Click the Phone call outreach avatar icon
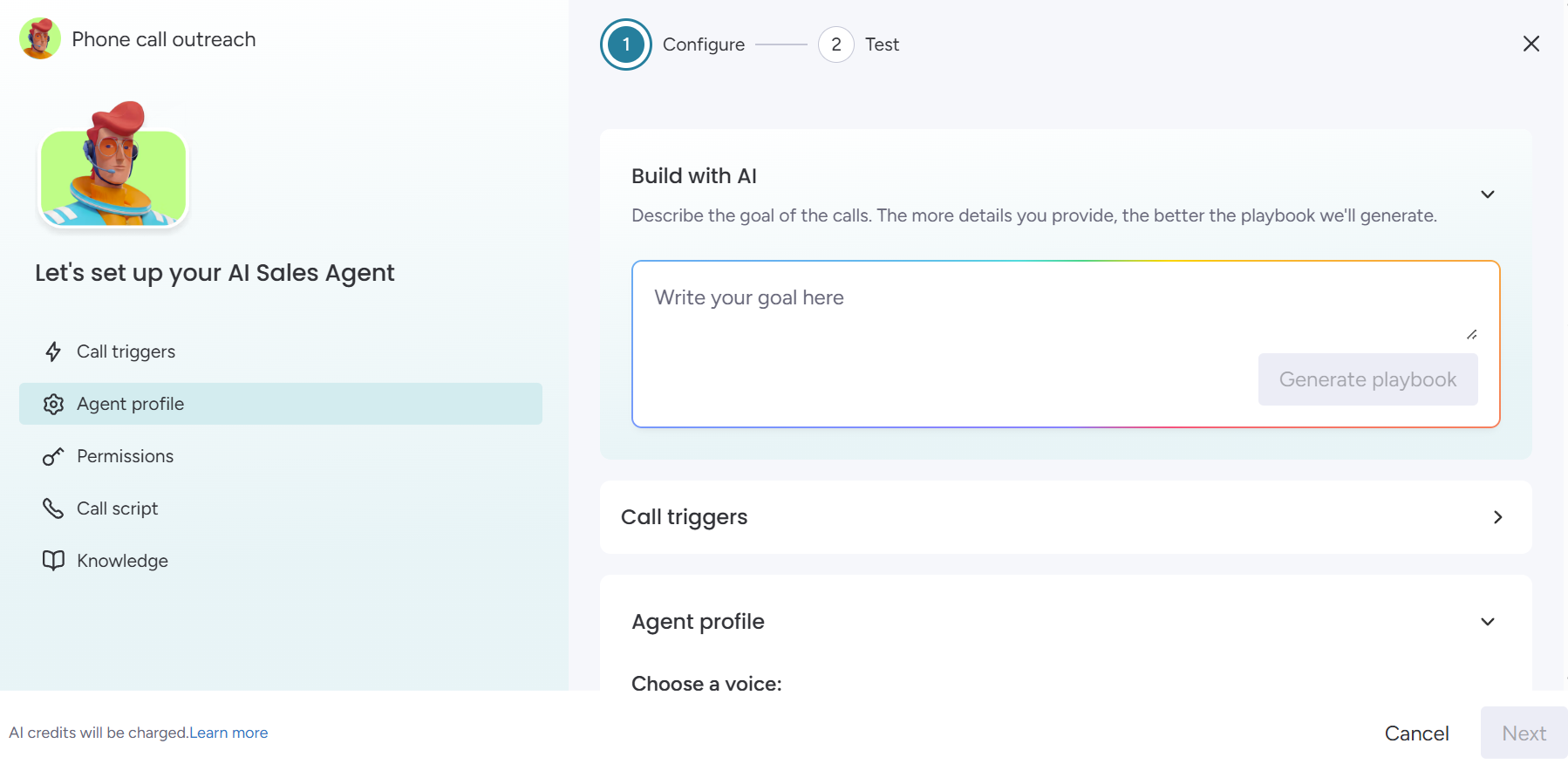 coord(39,38)
